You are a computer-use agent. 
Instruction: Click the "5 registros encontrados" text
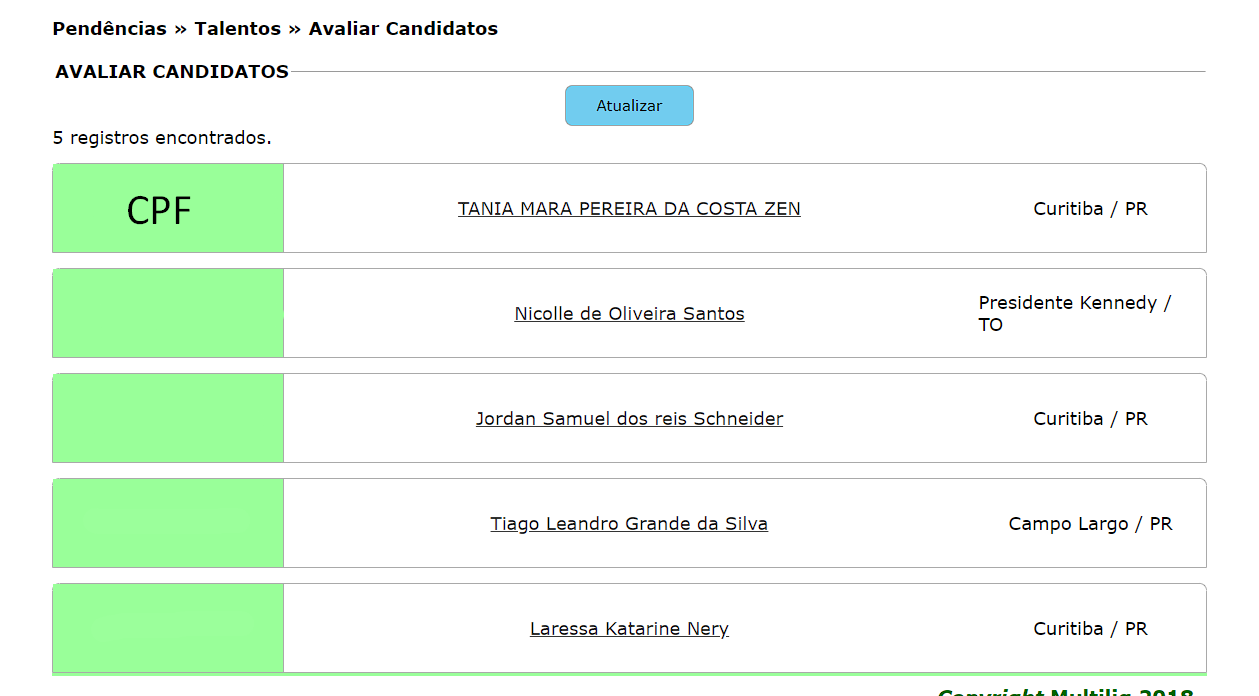(x=162, y=138)
